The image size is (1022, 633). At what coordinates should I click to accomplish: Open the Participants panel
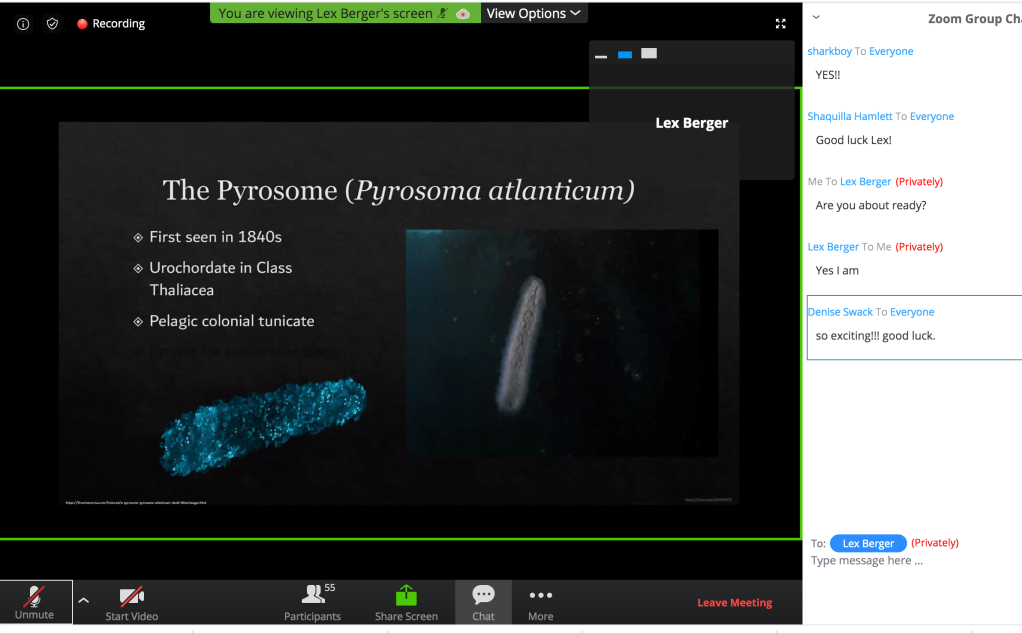pyautogui.click(x=312, y=603)
